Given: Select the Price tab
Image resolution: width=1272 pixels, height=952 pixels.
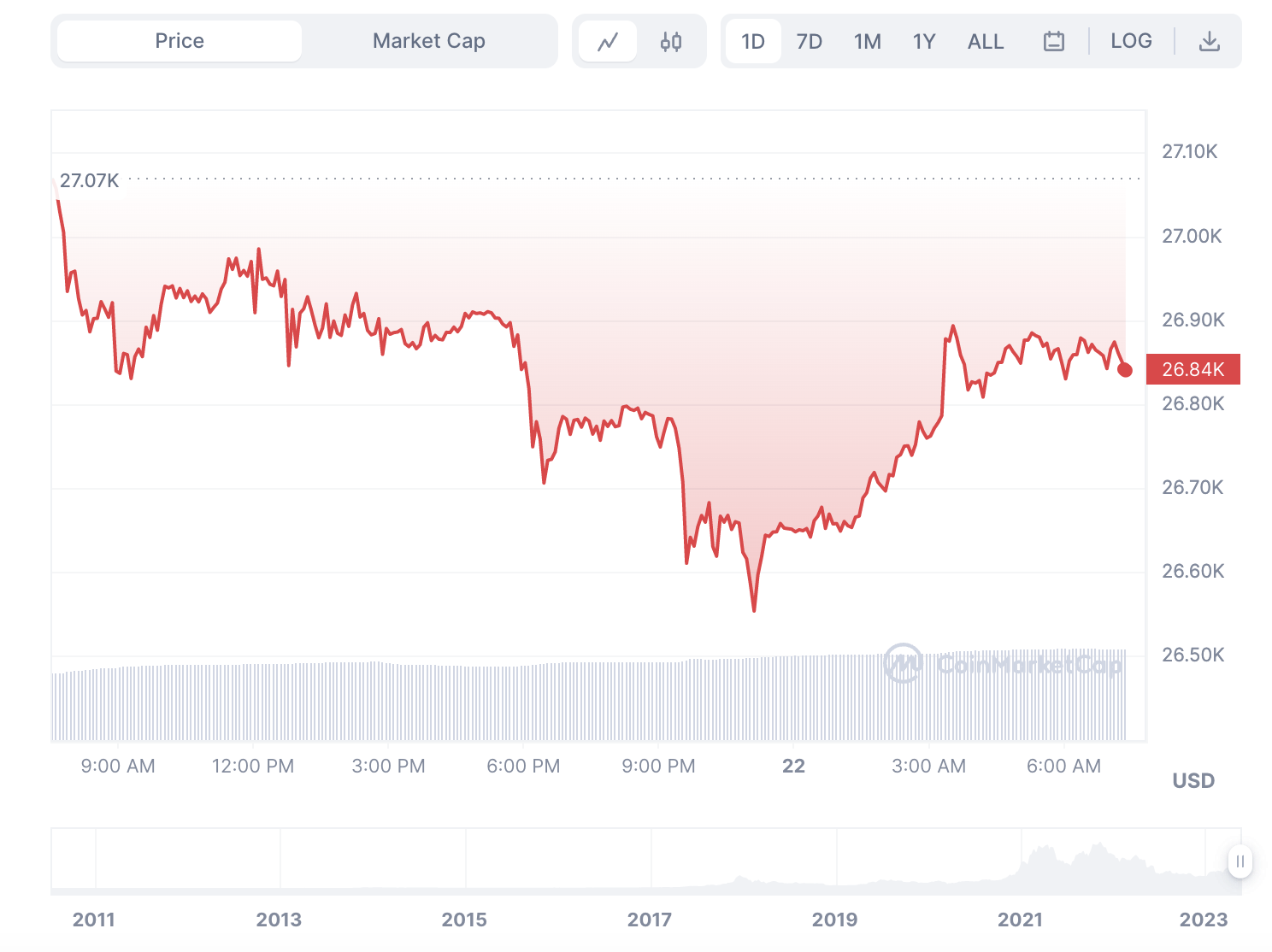Looking at the screenshot, I should pos(180,41).
